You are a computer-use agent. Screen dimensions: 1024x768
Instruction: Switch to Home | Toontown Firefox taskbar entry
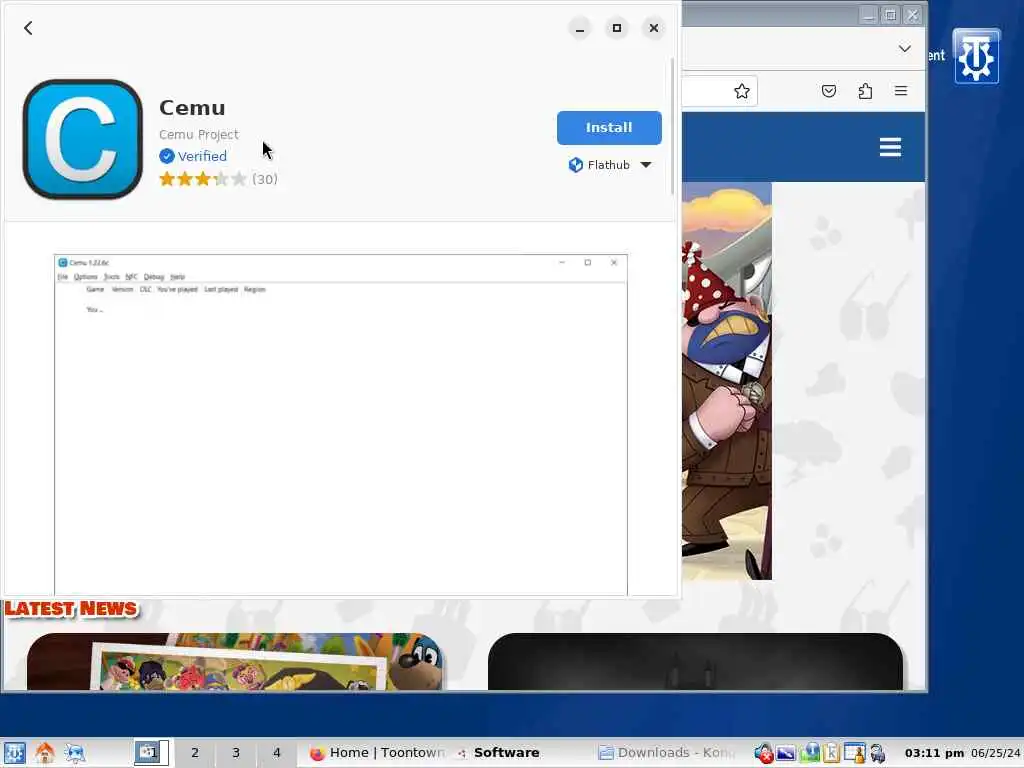[x=377, y=752]
